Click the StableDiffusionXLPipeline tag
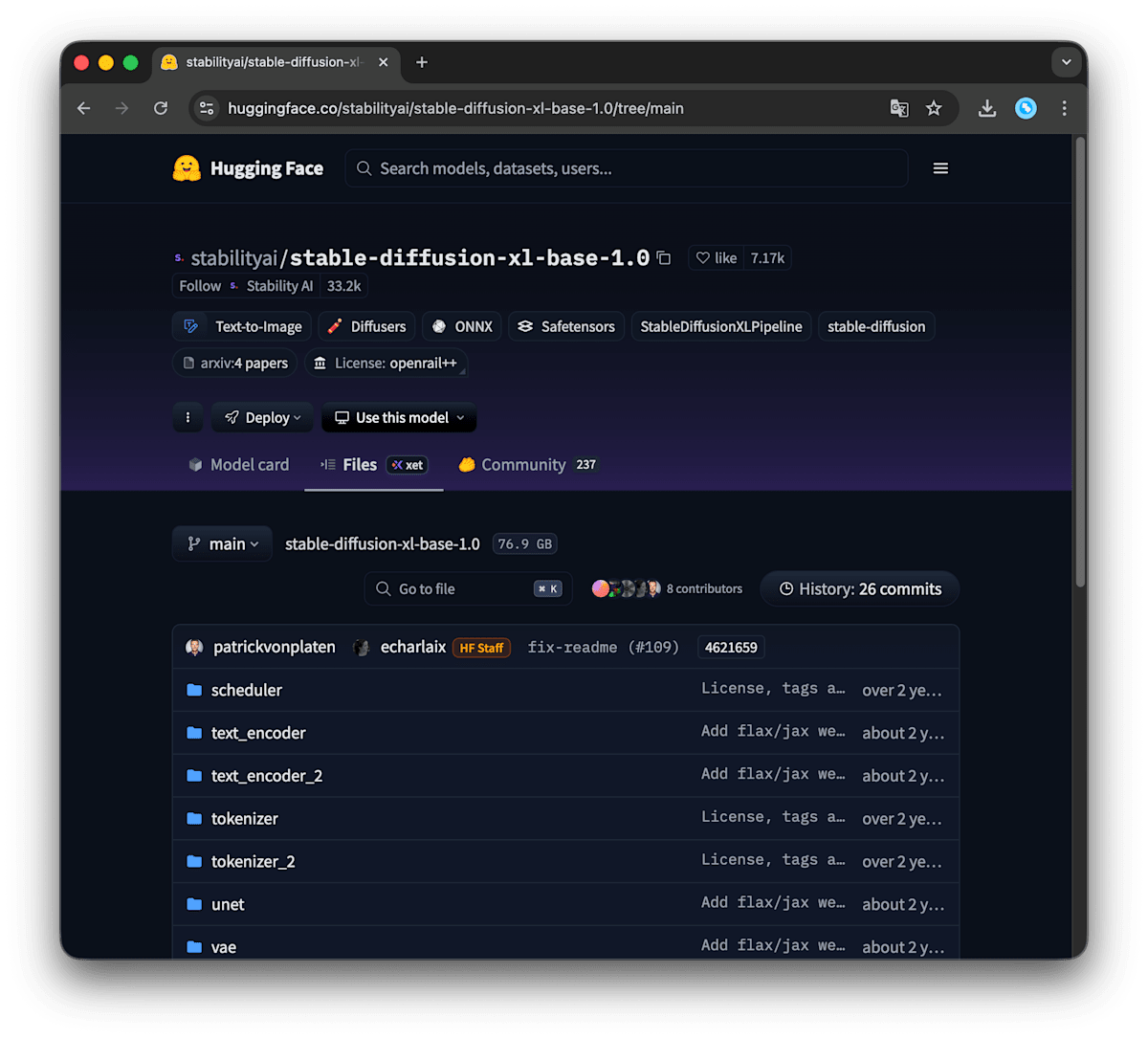This screenshot has height=1039, width=1148. [721, 326]
